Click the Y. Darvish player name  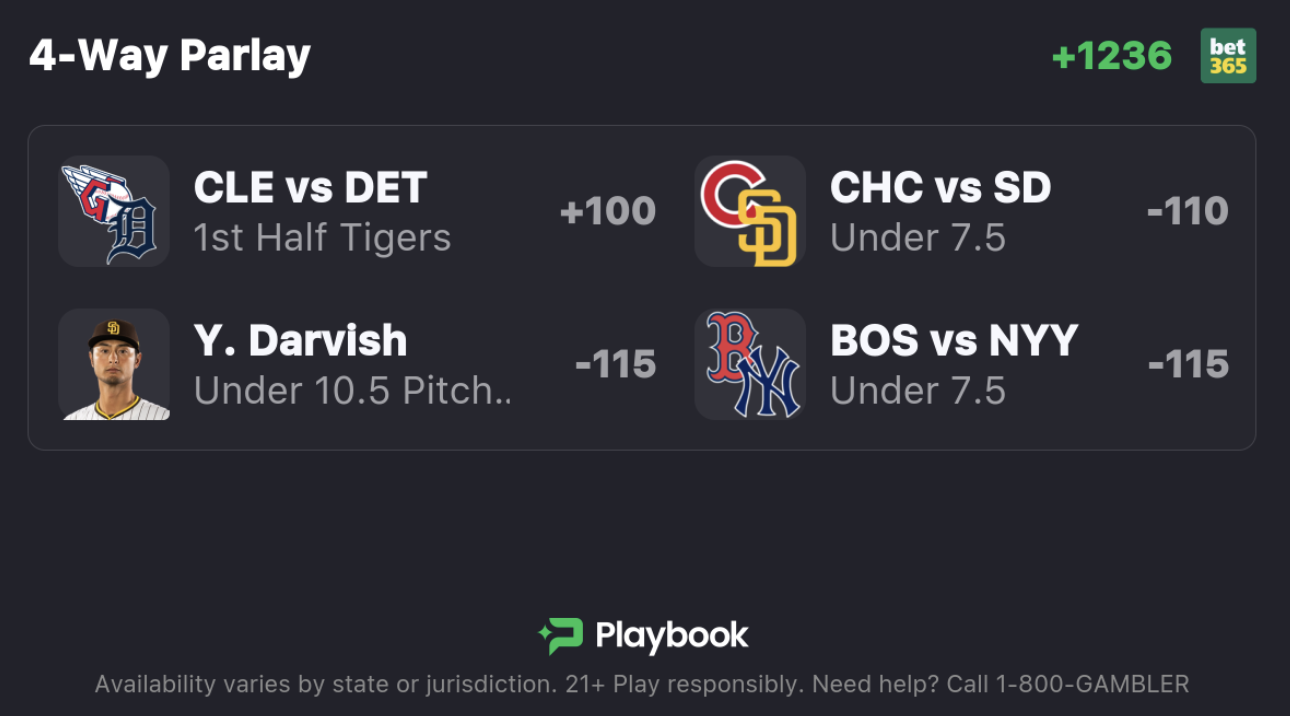coord(300,341)
